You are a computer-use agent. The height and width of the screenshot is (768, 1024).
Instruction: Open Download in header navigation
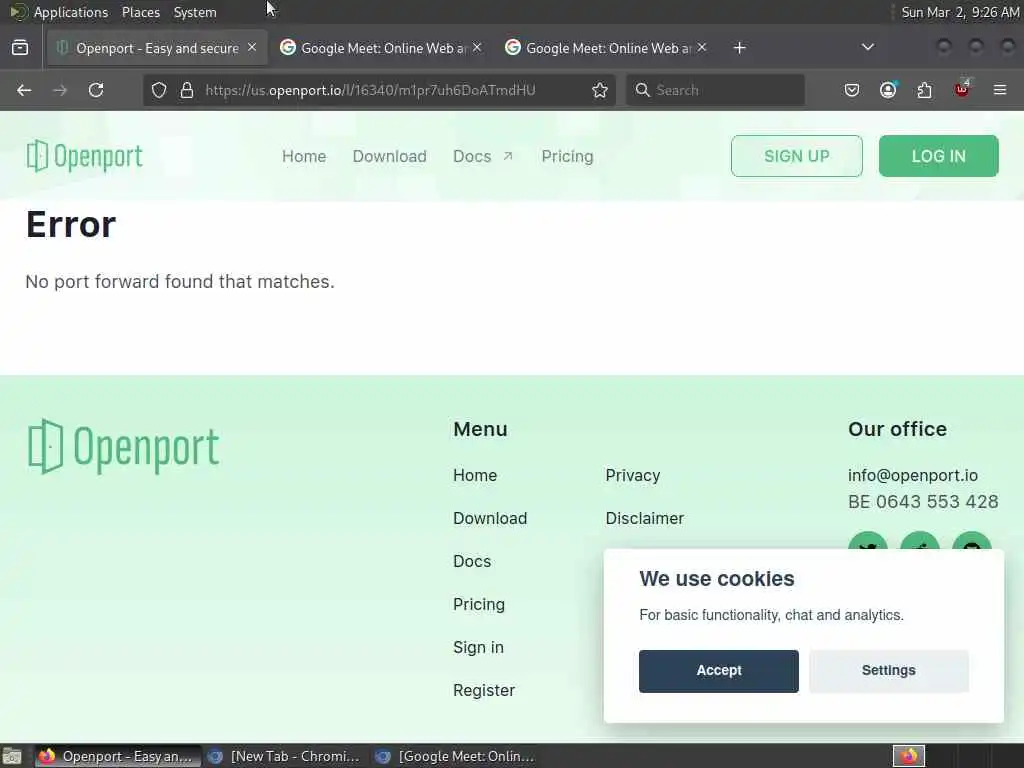(x=389, y=156)
